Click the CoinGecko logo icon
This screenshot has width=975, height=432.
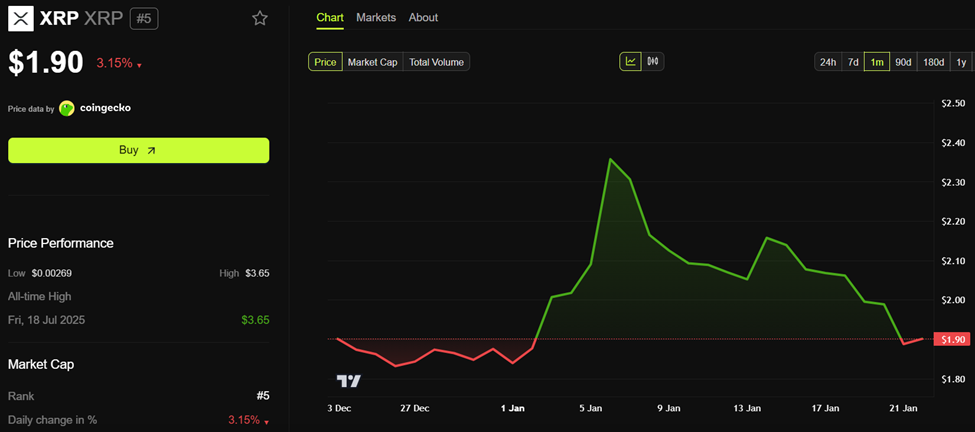pyautogui.click(x=67, y=108)
